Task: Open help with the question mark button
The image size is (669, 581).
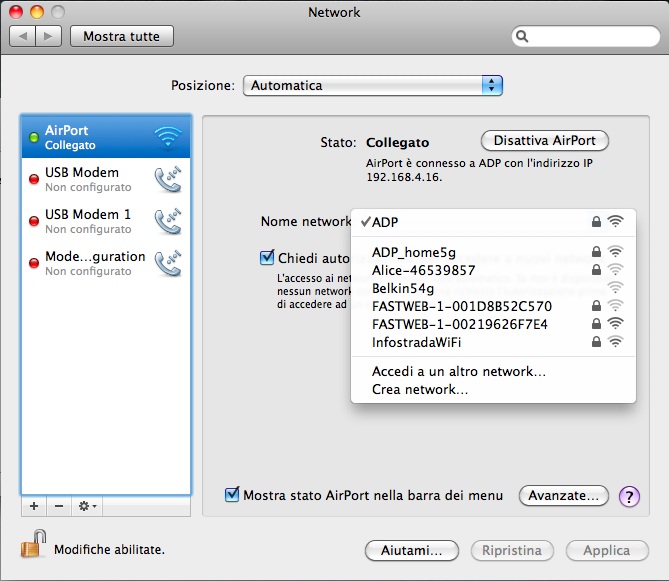Action: pyautogui.click(x=629, y=497)
